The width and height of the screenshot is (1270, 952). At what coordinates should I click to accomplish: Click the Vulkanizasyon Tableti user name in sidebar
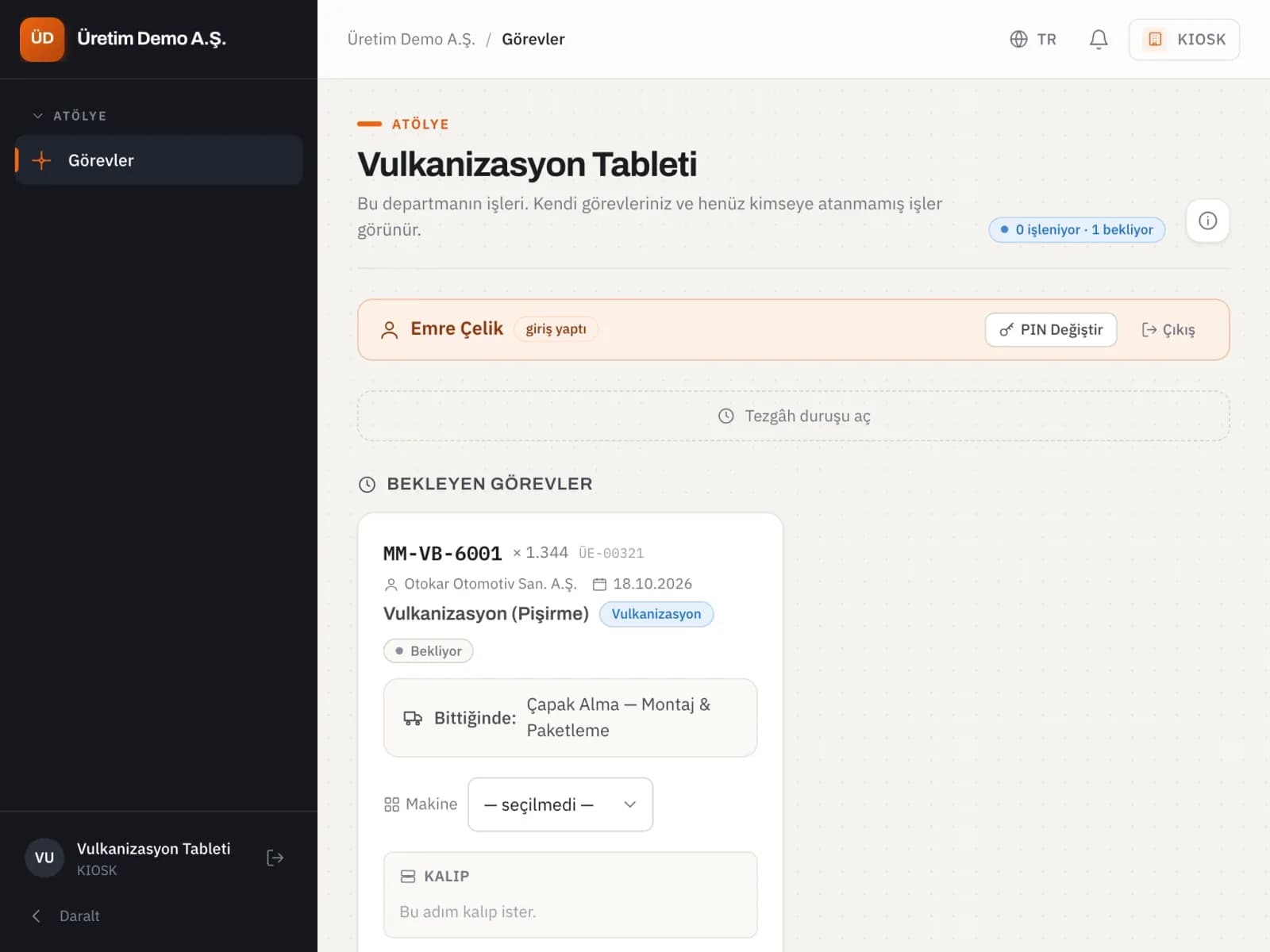[x=153, y=849]
